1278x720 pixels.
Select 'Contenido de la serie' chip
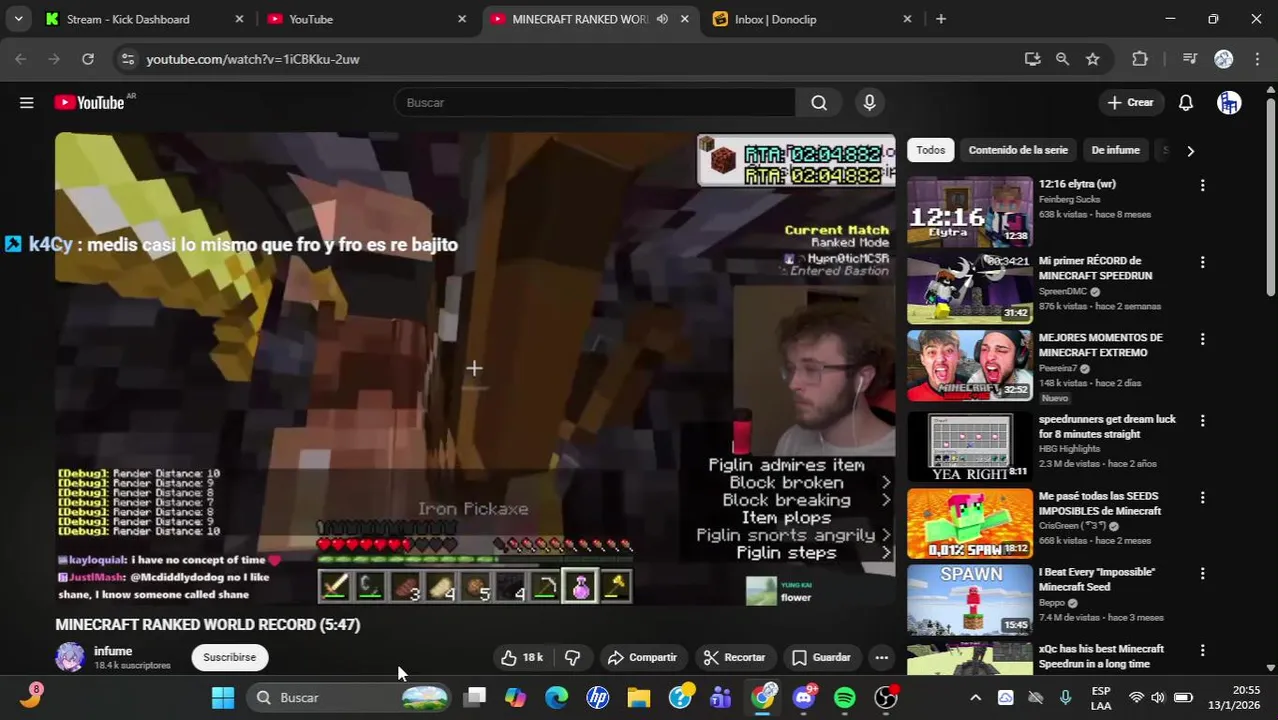pos(1018,150)
